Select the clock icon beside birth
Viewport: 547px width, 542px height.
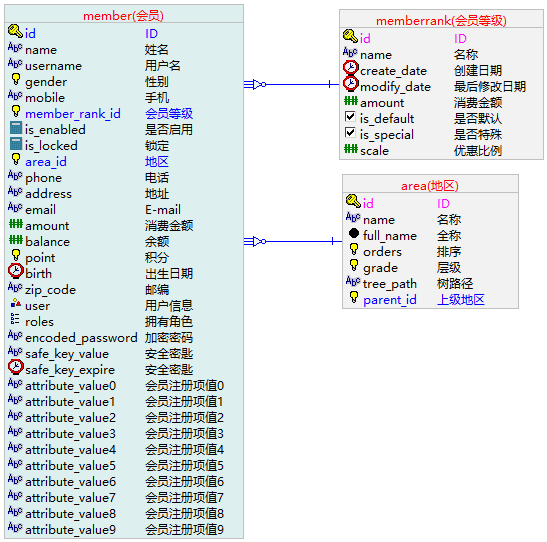coord(16,271)
